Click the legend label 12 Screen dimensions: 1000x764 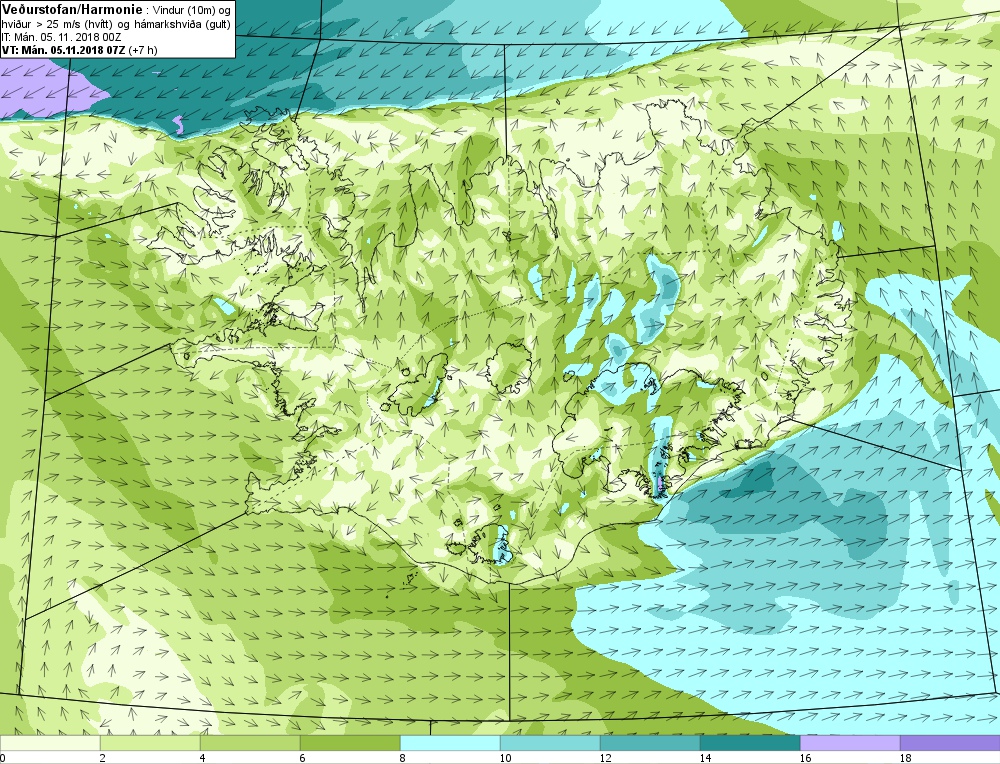(605, 758)
